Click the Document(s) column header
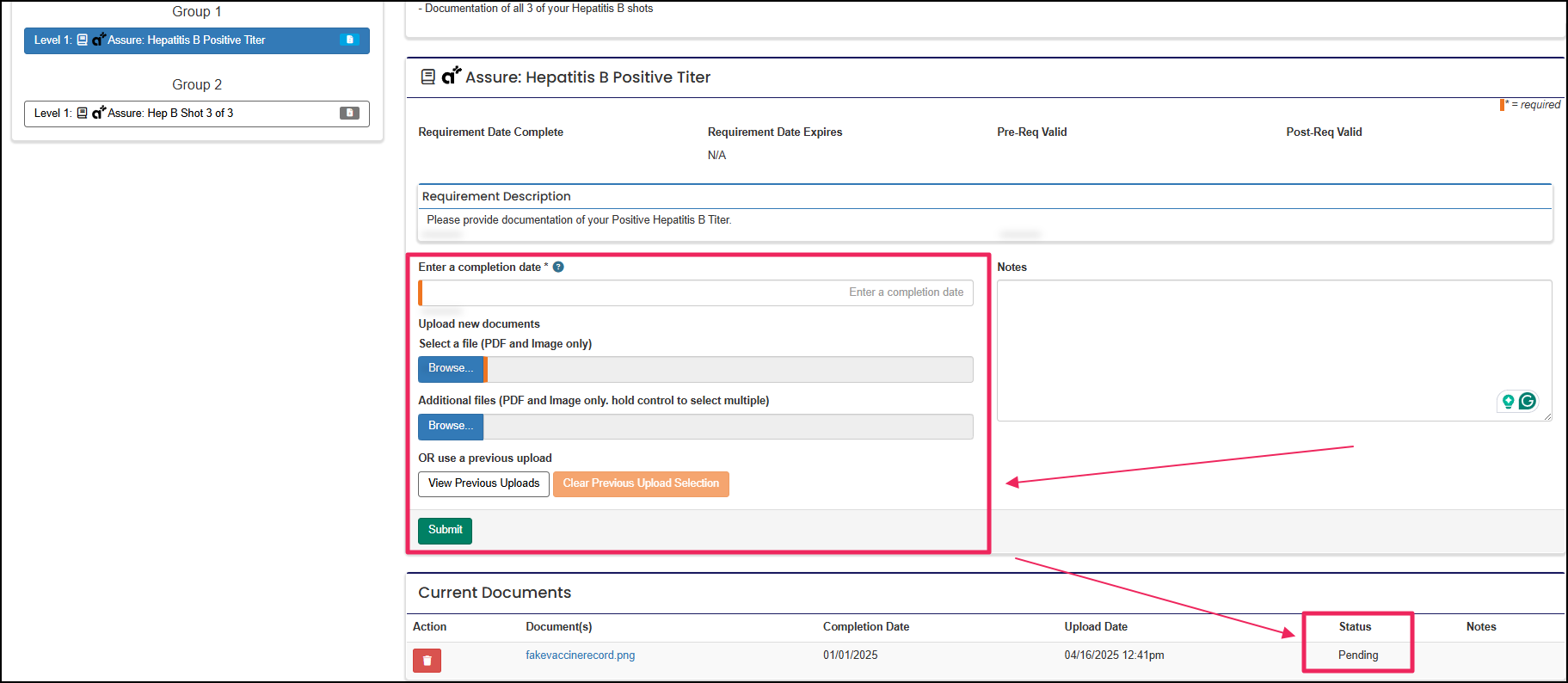This screenshot has width=1568, height=683. coord(558,627)
